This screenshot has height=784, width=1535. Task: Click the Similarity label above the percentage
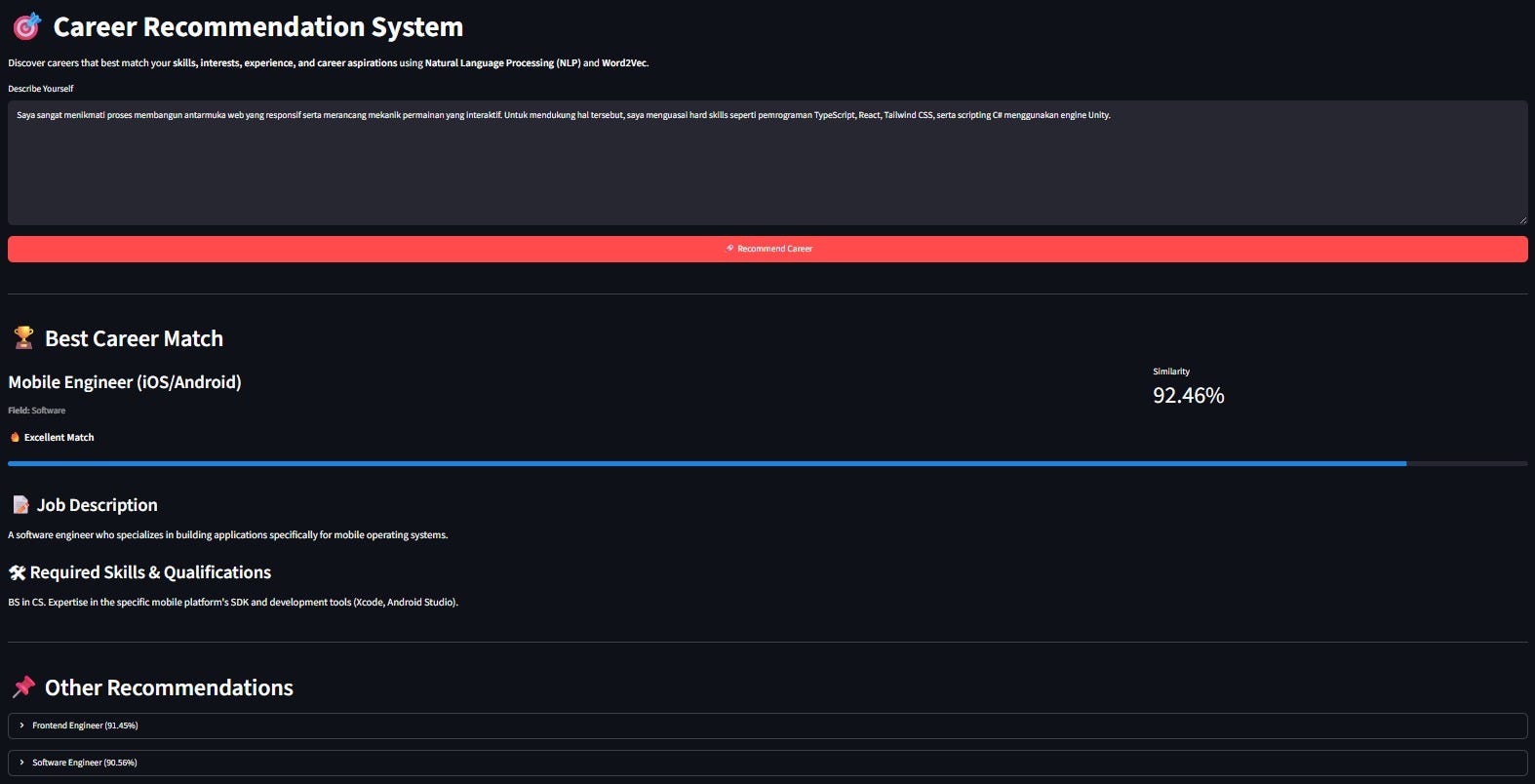coord(1171,372)
